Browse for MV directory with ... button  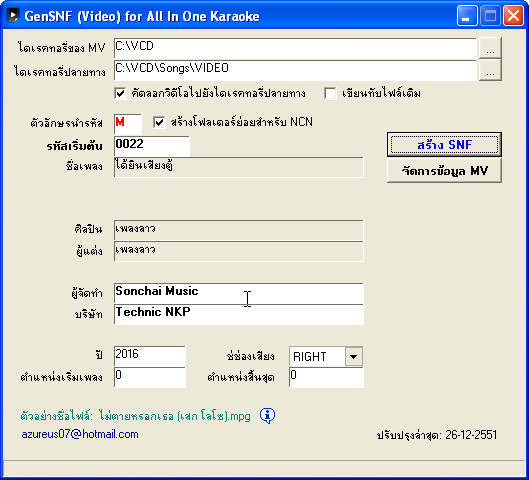490,49
